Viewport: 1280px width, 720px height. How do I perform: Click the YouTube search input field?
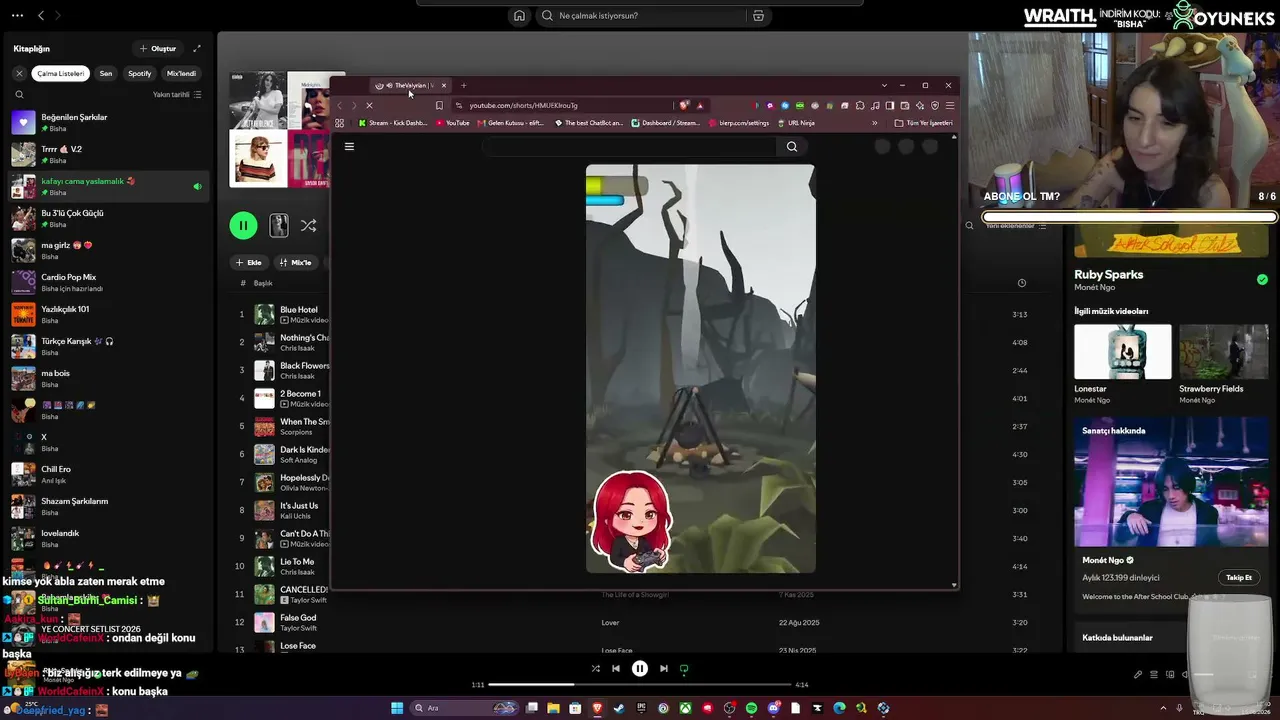click(x=630, y=146)
